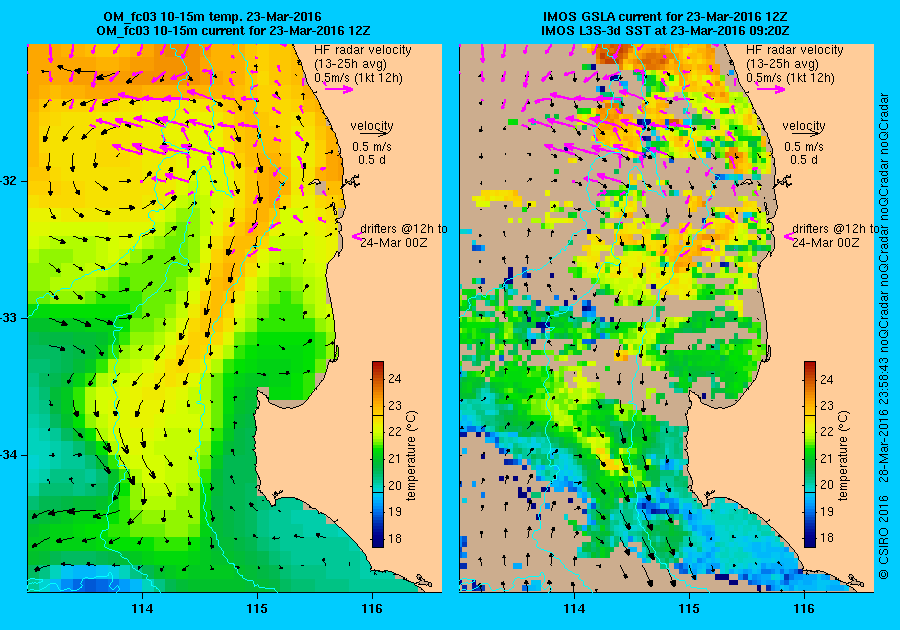Click 'HF radar velocity' label in right map
The image size is (900, 630).
(x=794, y=50)
